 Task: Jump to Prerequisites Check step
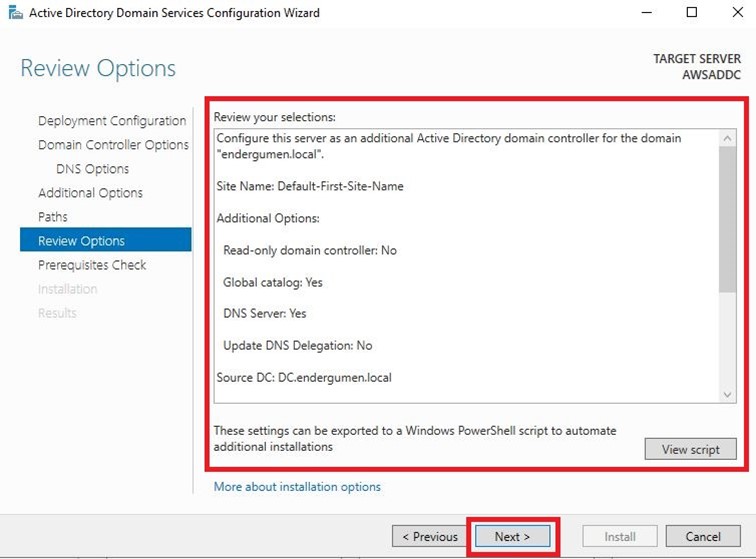pos(92,265)
